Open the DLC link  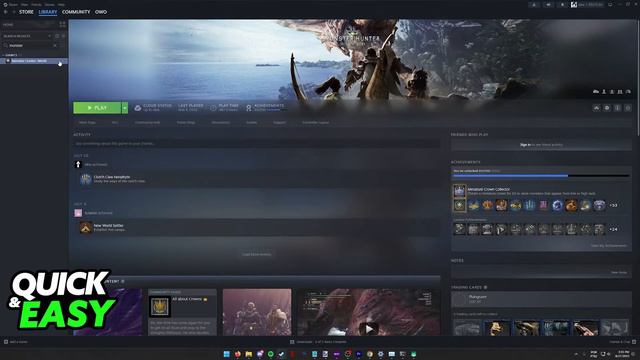click(x=115, y=122)
